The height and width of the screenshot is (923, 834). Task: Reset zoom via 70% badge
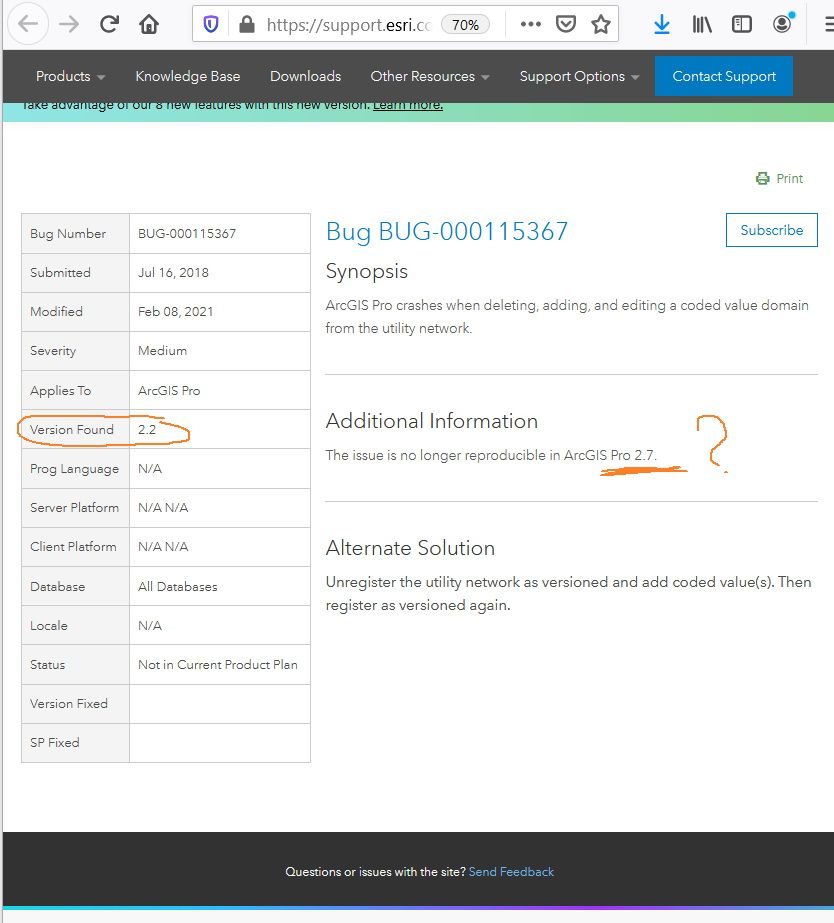[x=466, y=25]
